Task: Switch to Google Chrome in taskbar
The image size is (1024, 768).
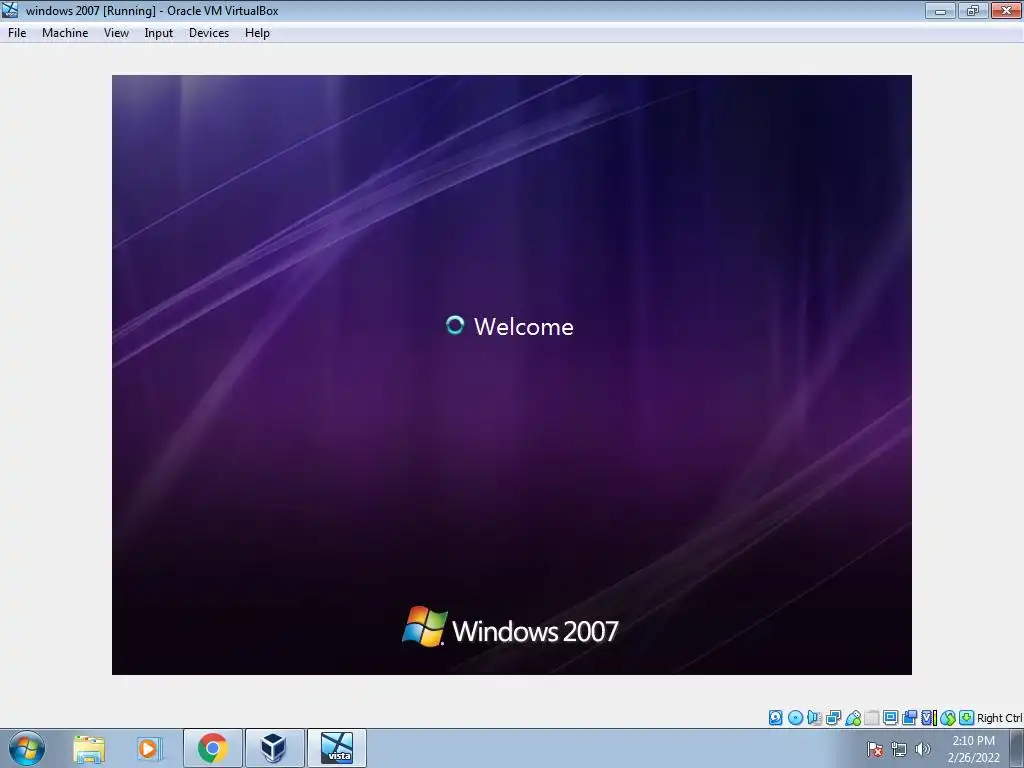Action: tap(213, 748)
